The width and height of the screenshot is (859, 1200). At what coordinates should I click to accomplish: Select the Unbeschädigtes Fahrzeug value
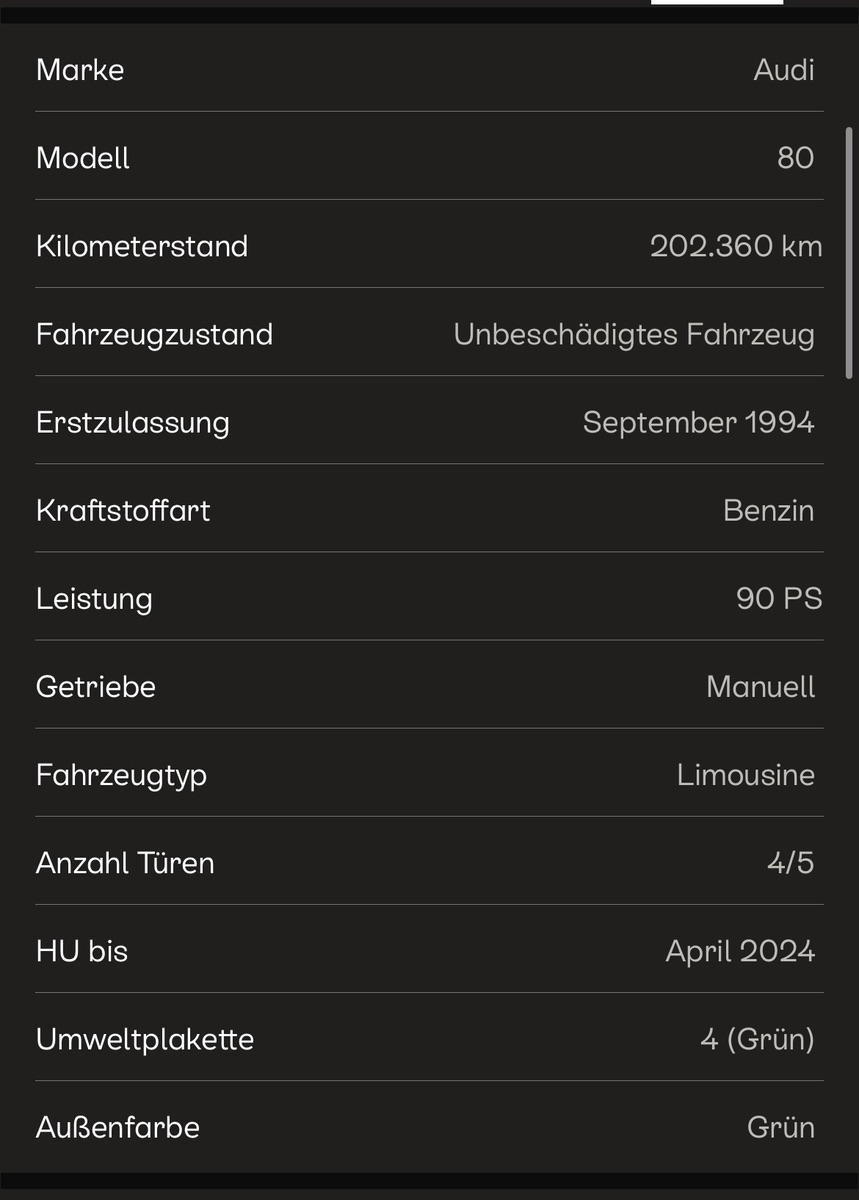pyautogui.click(x=634, y=334)
